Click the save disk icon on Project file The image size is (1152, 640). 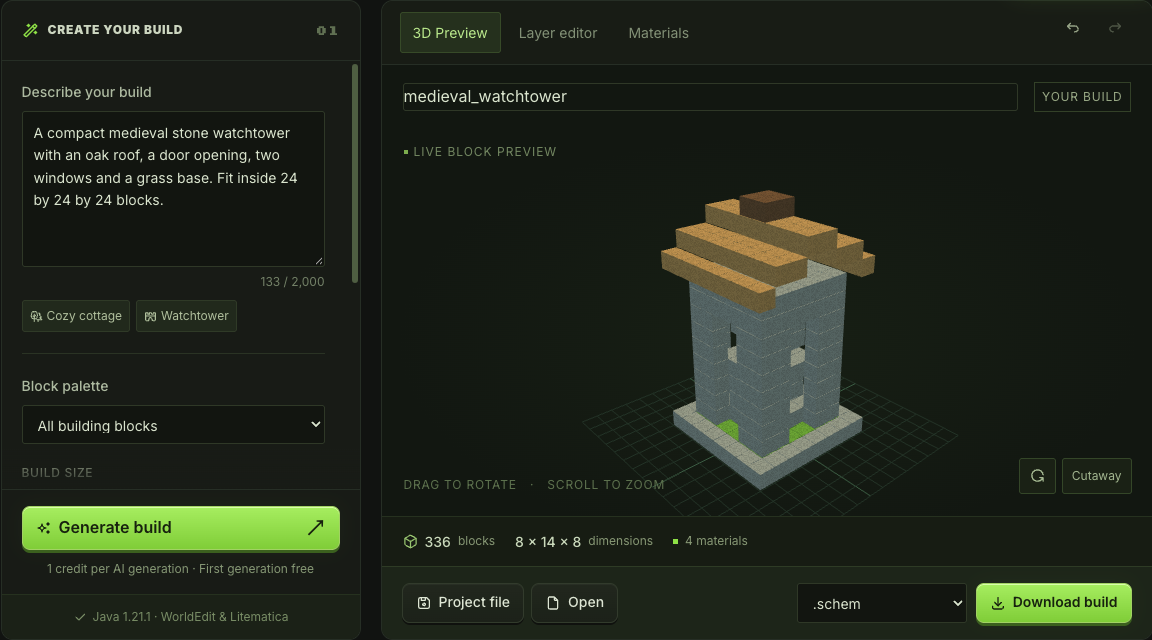pos(424,603)
